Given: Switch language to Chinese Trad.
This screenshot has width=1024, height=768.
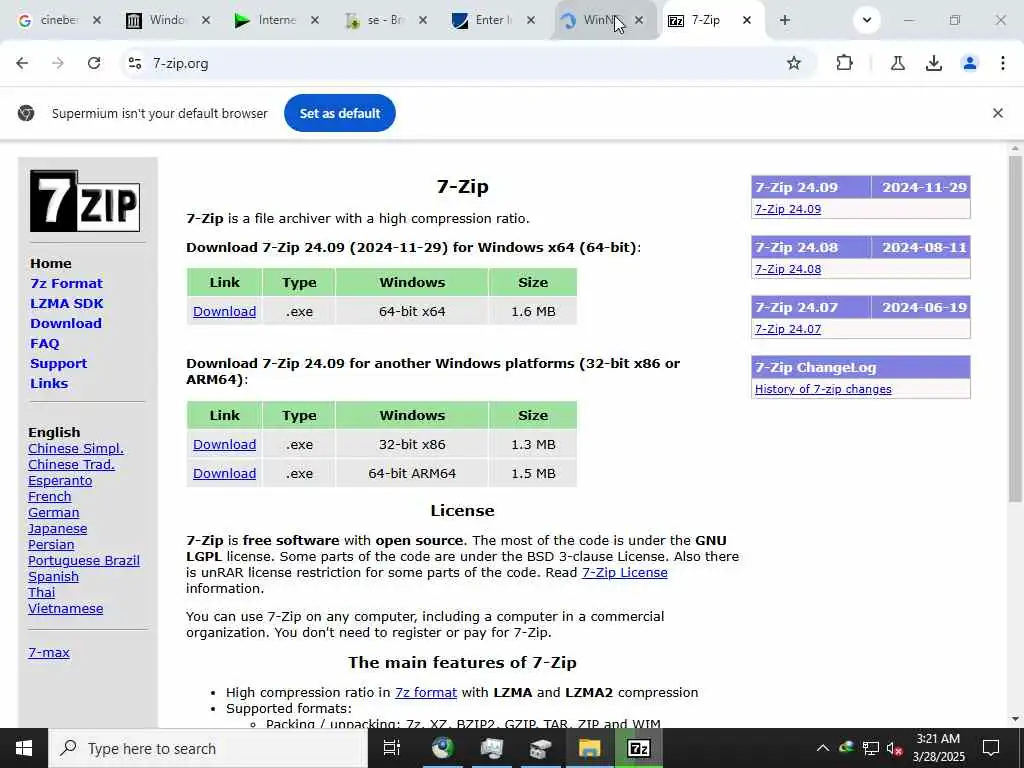Looking at the screenshot, I should tap(71, 464).
